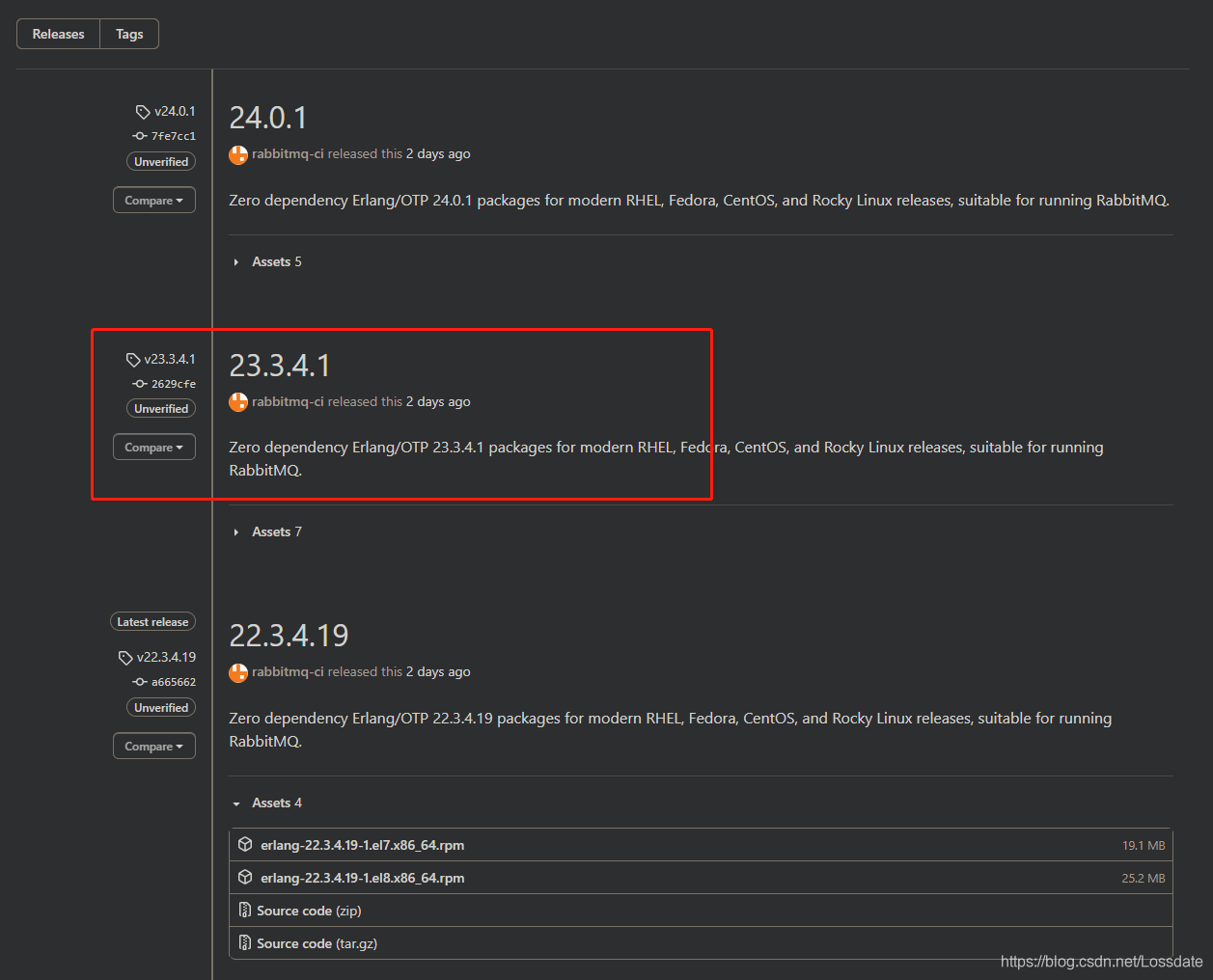Open rabbitmq-ci avatar on 23.3.4.1 release

click(x=238, y=402)
